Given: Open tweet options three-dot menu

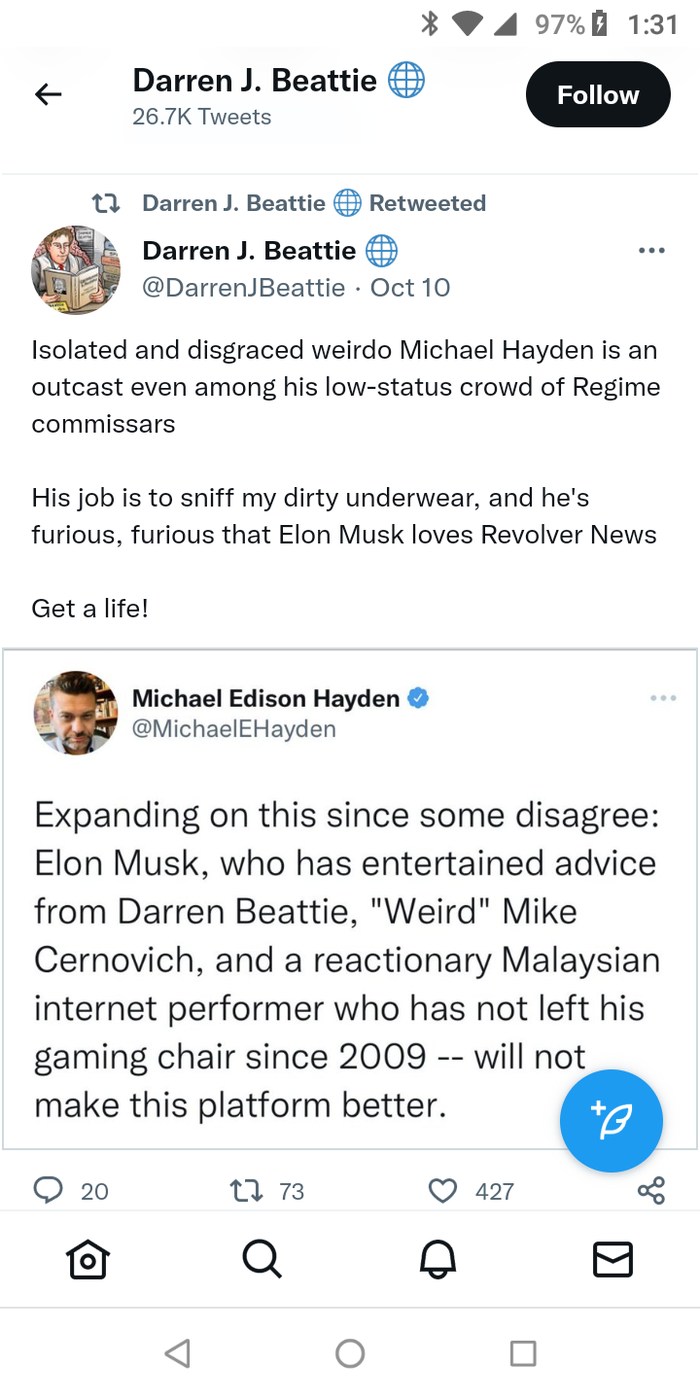Looking at the screenshot, I should click(x=651, y=250).
